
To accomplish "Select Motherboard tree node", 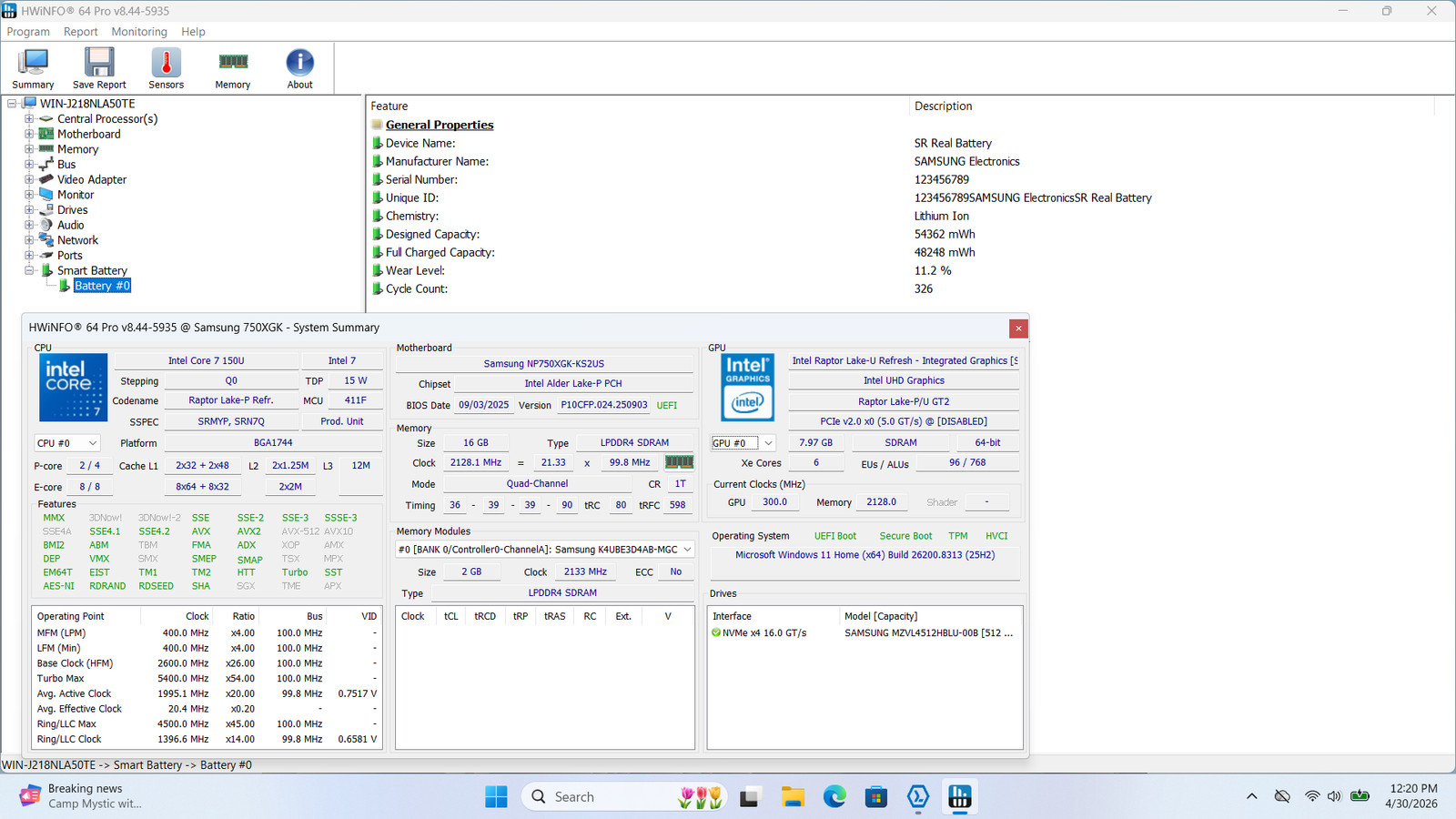I will tap(89, 134).
